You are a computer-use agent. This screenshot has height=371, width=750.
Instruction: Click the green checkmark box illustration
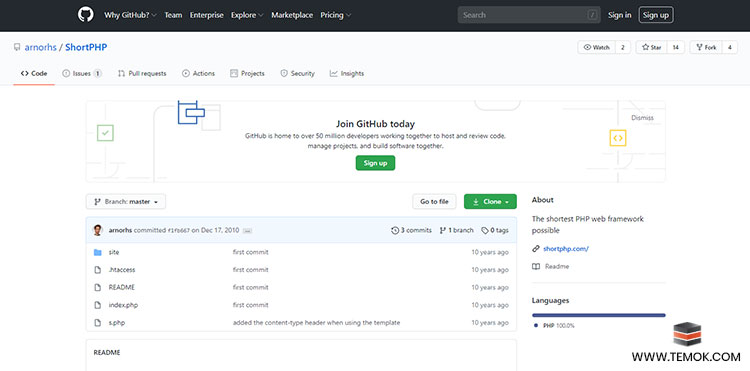(105, 133)
